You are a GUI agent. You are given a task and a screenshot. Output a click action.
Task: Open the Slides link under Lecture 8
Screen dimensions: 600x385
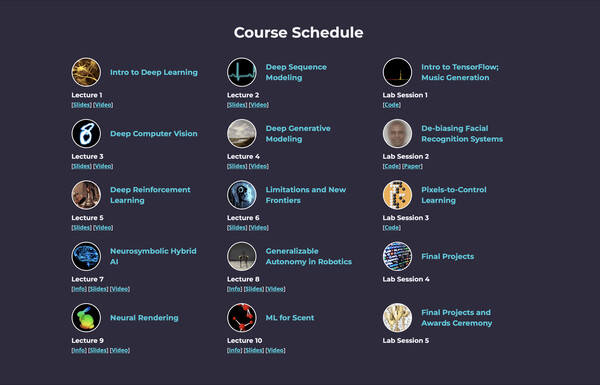pos(254,289)
